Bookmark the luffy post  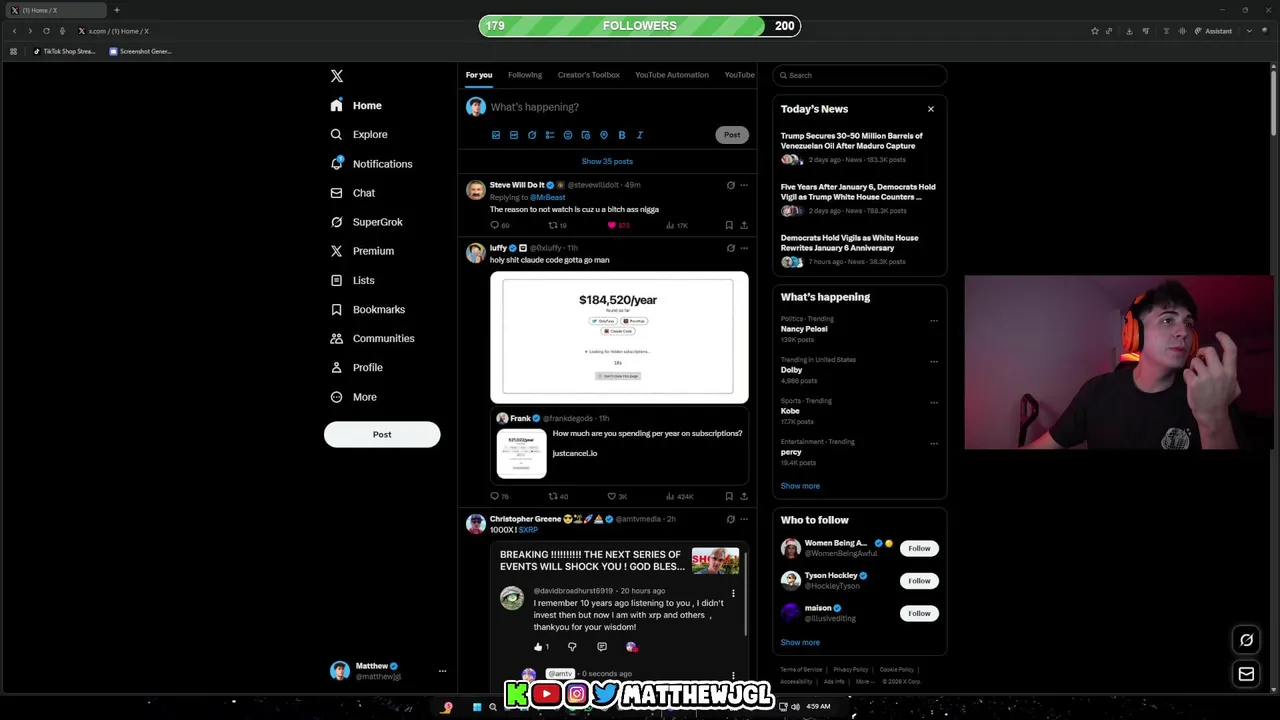tap(729, 497)
